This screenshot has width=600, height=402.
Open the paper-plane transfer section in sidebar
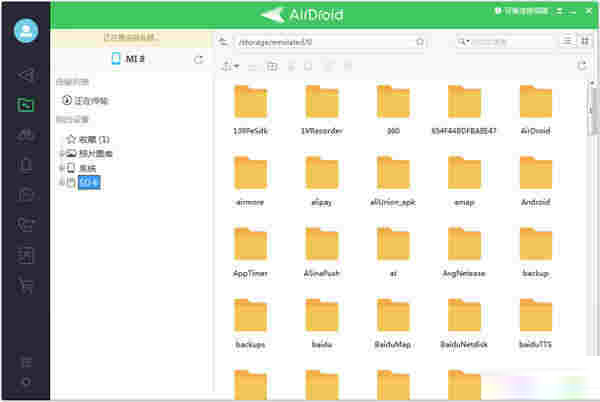click(x=26, y=75)
